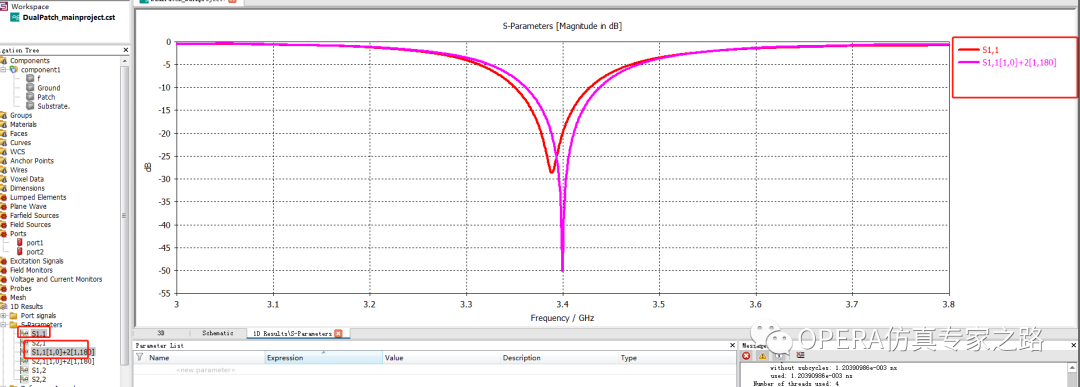Click the yellow warning filter icon in Messages

pyautogui.click(x=762, y=356)
